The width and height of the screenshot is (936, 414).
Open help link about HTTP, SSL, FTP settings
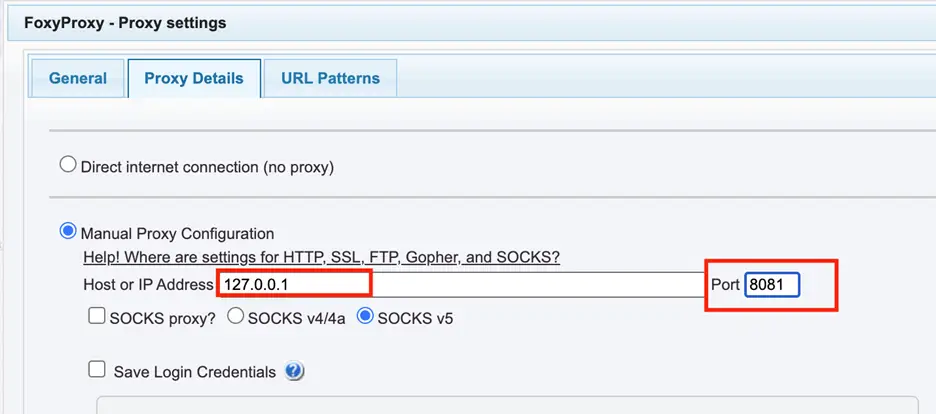point(322,258)
